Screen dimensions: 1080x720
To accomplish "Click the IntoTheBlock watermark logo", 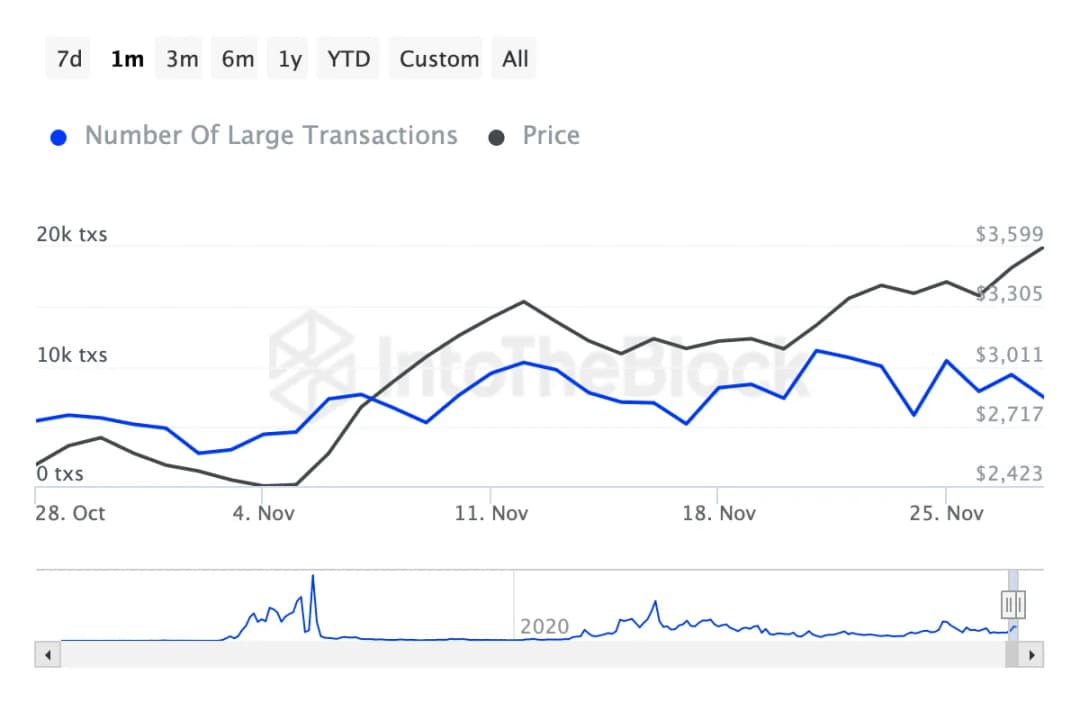I will click(x=311, y=352).
